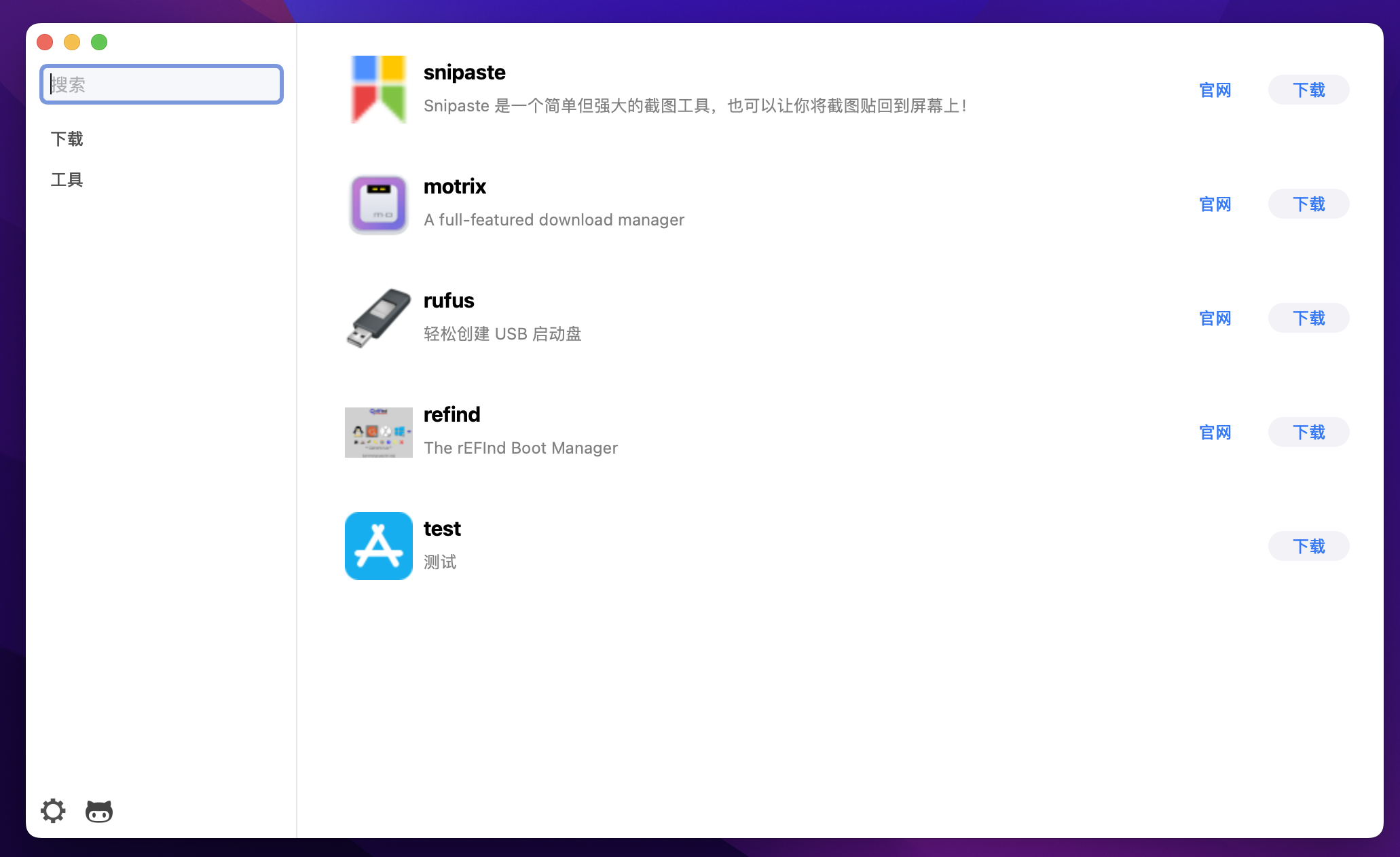Open the 官网 link for rufus
Image resolution: width=1400 pixels, height=857 pixels.
click(1215, 318)
